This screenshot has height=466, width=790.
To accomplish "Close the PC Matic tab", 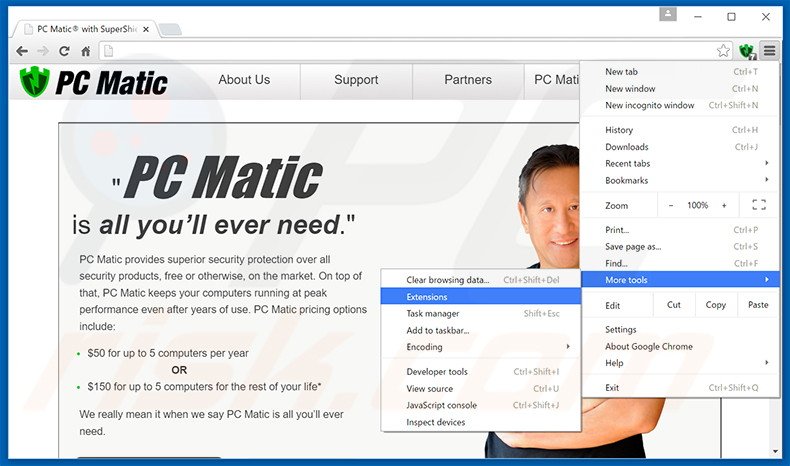I will point(146,29).
